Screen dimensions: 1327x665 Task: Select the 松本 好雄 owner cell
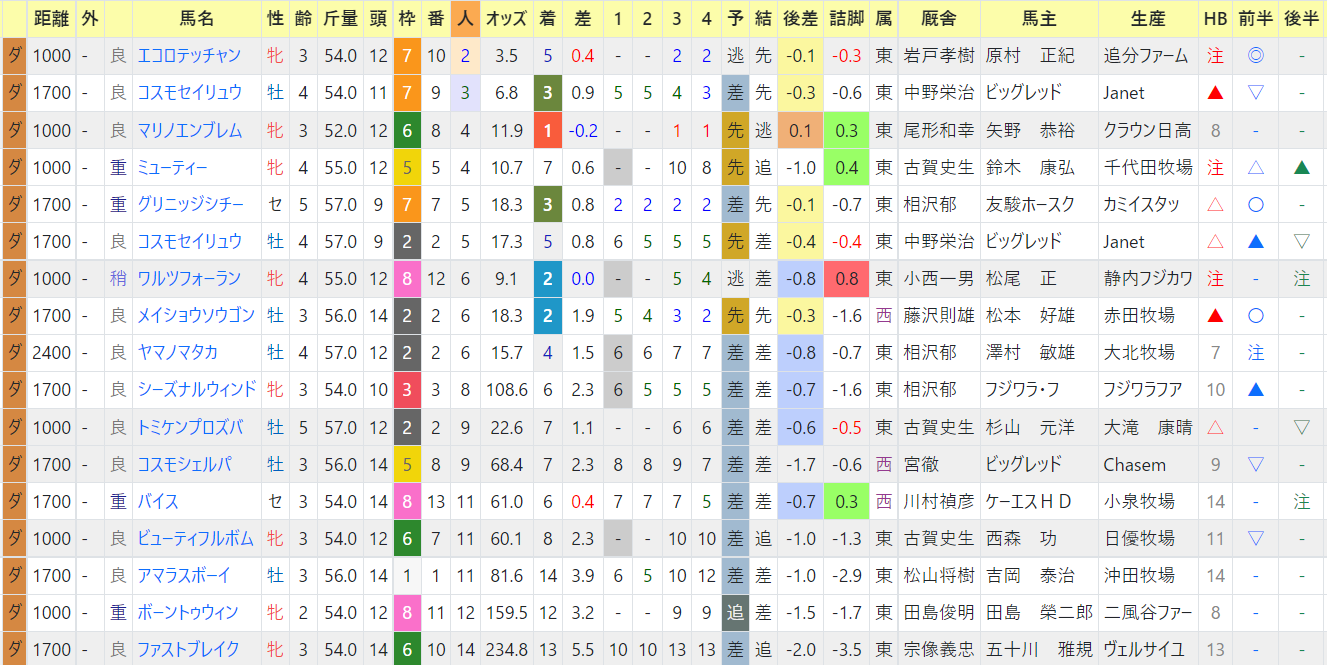(1039, 316)
